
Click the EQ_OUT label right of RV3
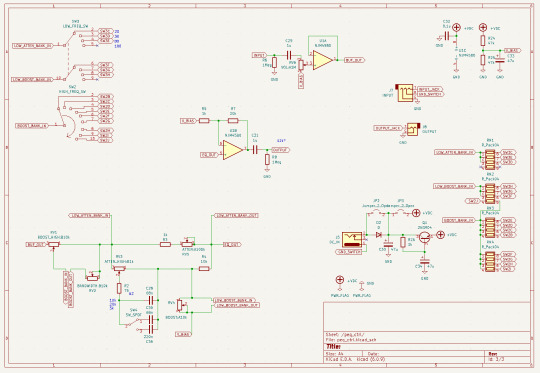(232, 245)
